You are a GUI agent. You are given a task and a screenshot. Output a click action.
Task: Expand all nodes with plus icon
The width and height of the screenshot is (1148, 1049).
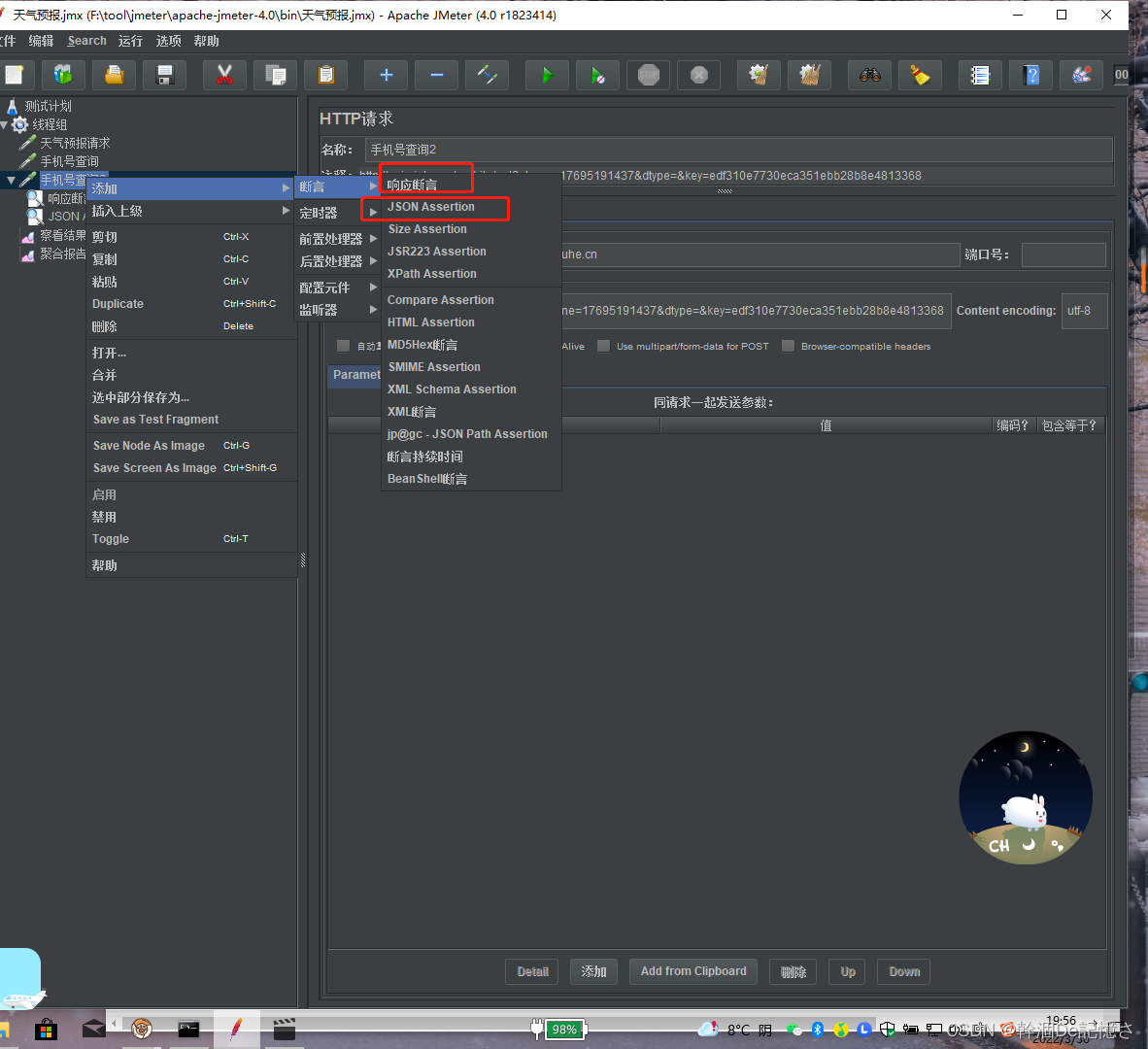(x=387, y=75)
